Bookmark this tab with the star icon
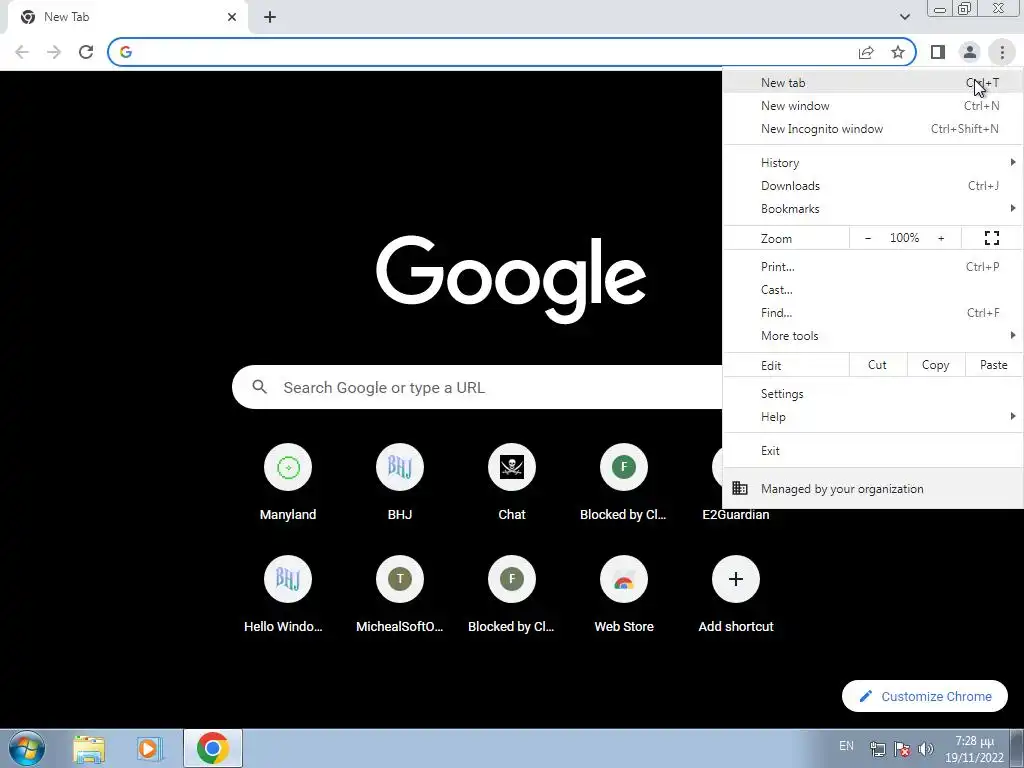 898,52
